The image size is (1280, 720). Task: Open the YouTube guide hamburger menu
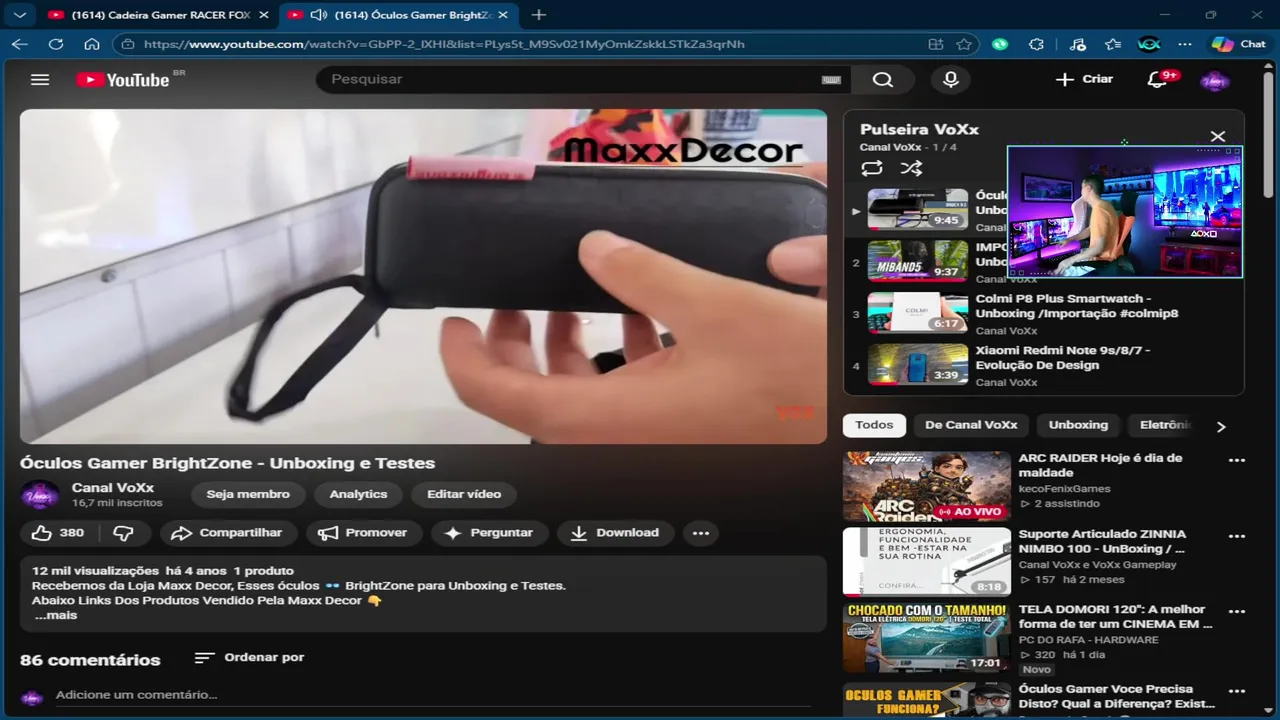coord(40,79)
